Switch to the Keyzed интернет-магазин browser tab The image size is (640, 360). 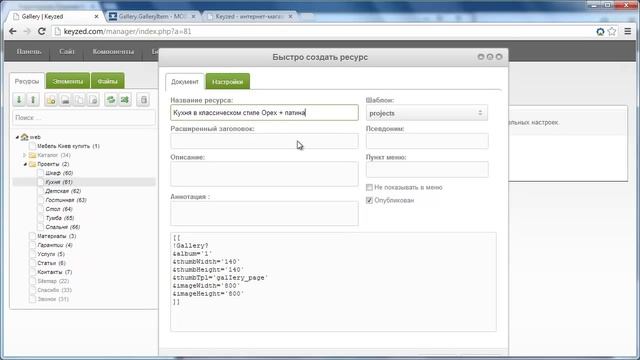click(x=249, y=17)
